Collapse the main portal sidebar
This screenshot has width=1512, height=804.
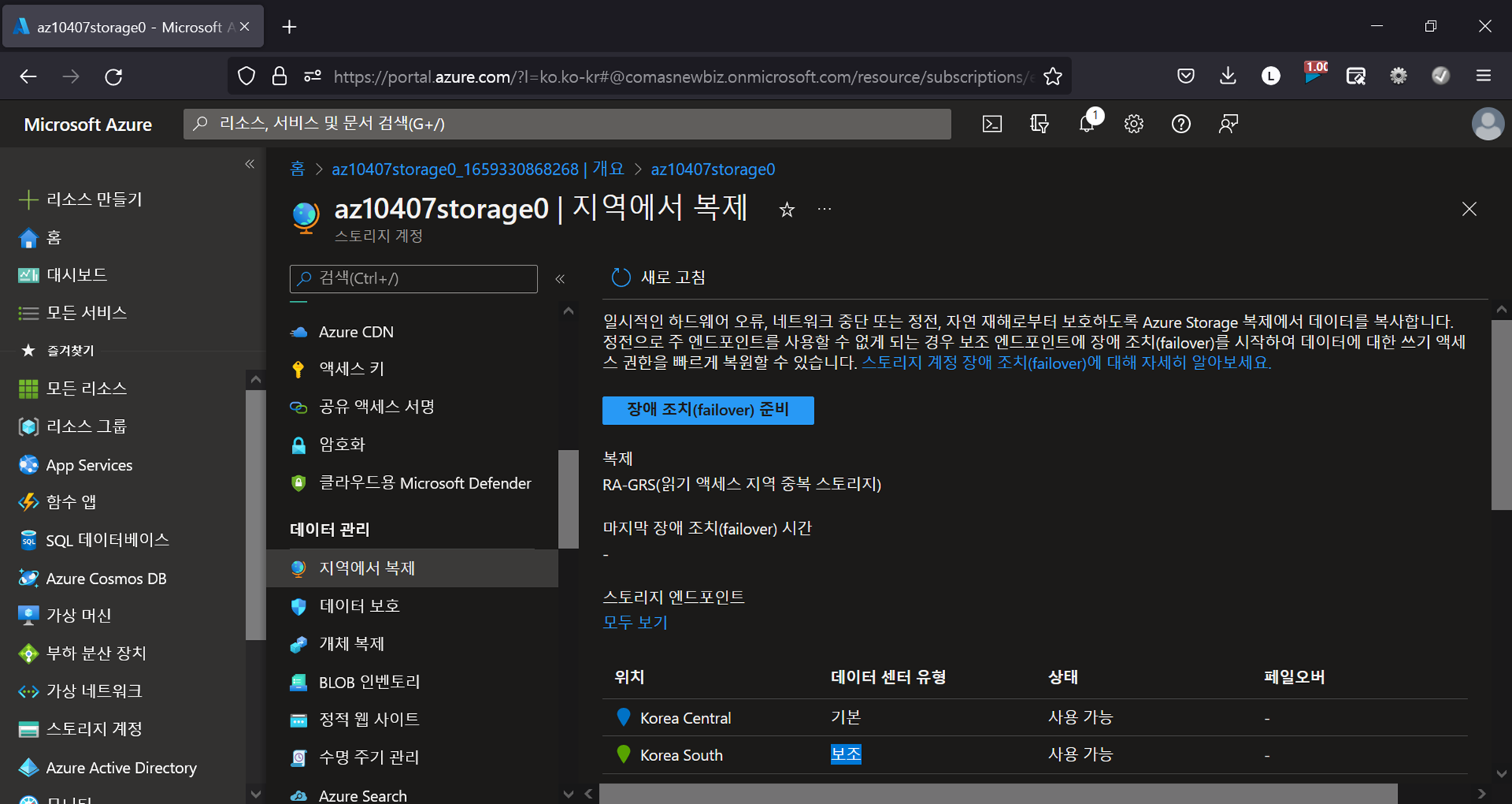point(249,164)
